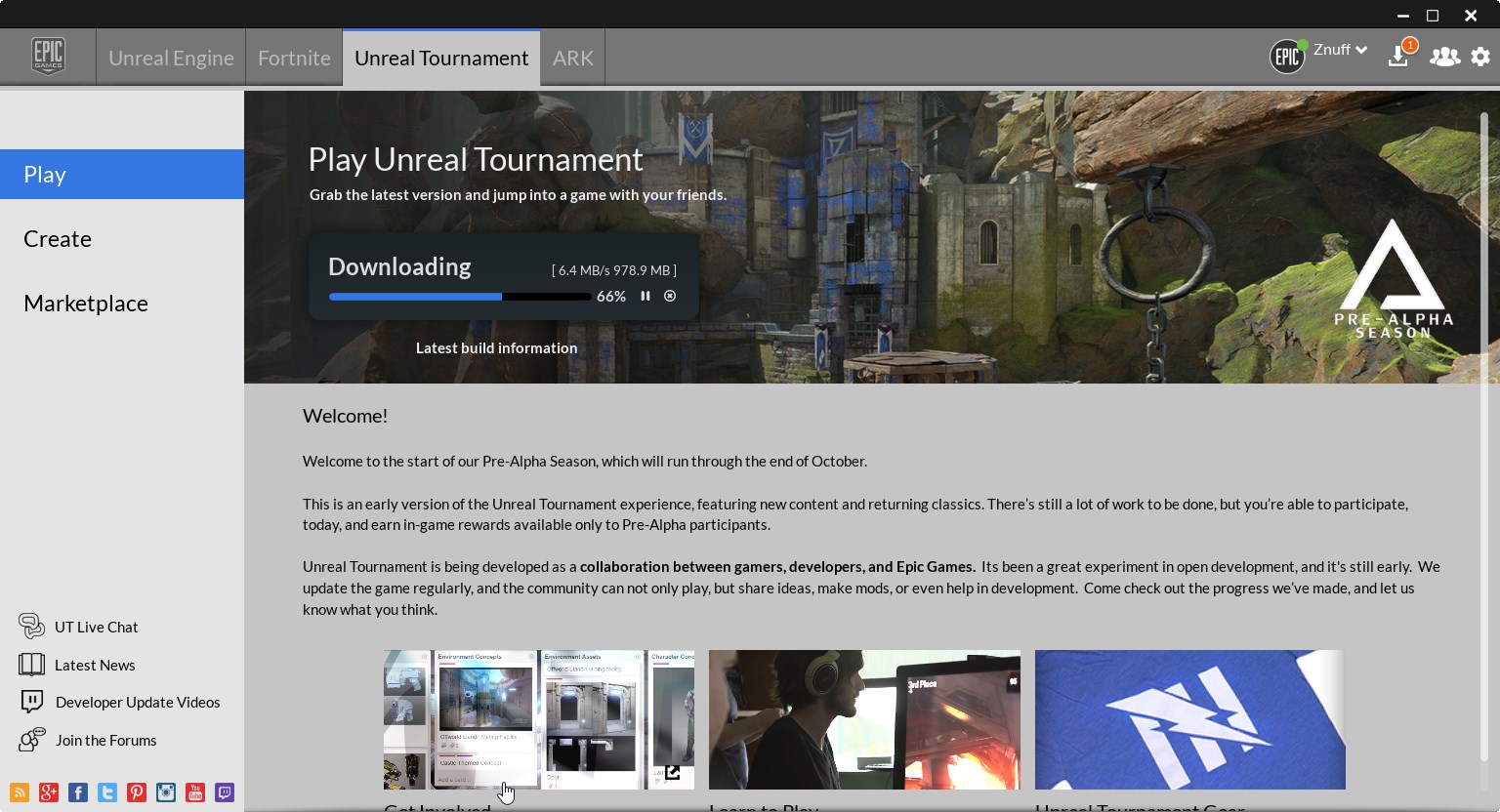The height and width of the screenshot is (812, 1500).
Task: Open the Pinterest icon
Action: tap(137, 792)
